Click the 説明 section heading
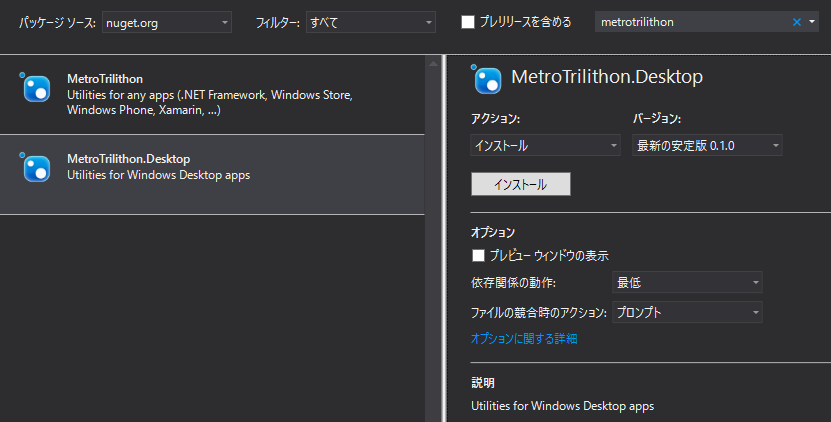The image size is (831, 422). (x=483, y=382)
